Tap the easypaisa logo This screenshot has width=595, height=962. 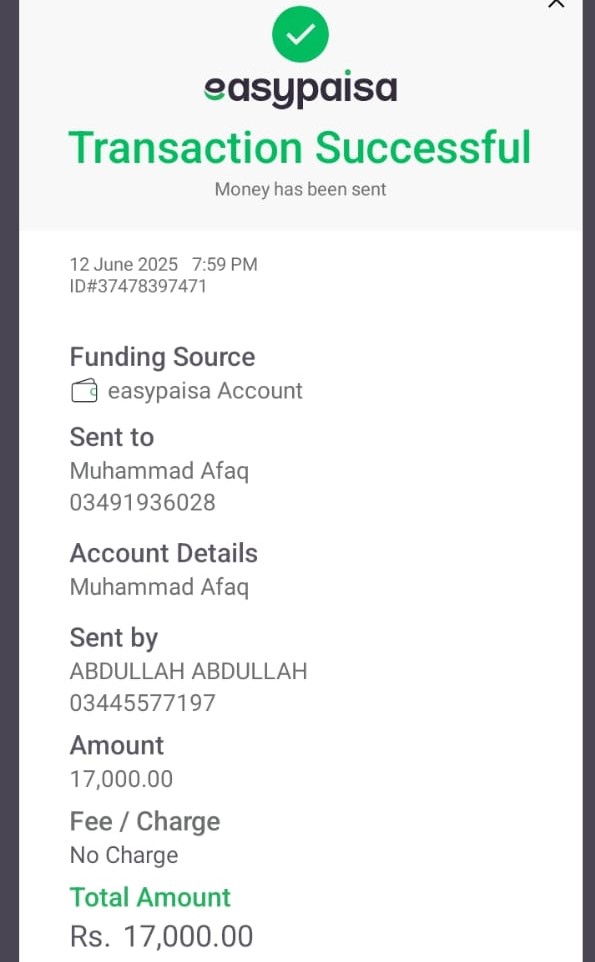click(x=301, y=90)
